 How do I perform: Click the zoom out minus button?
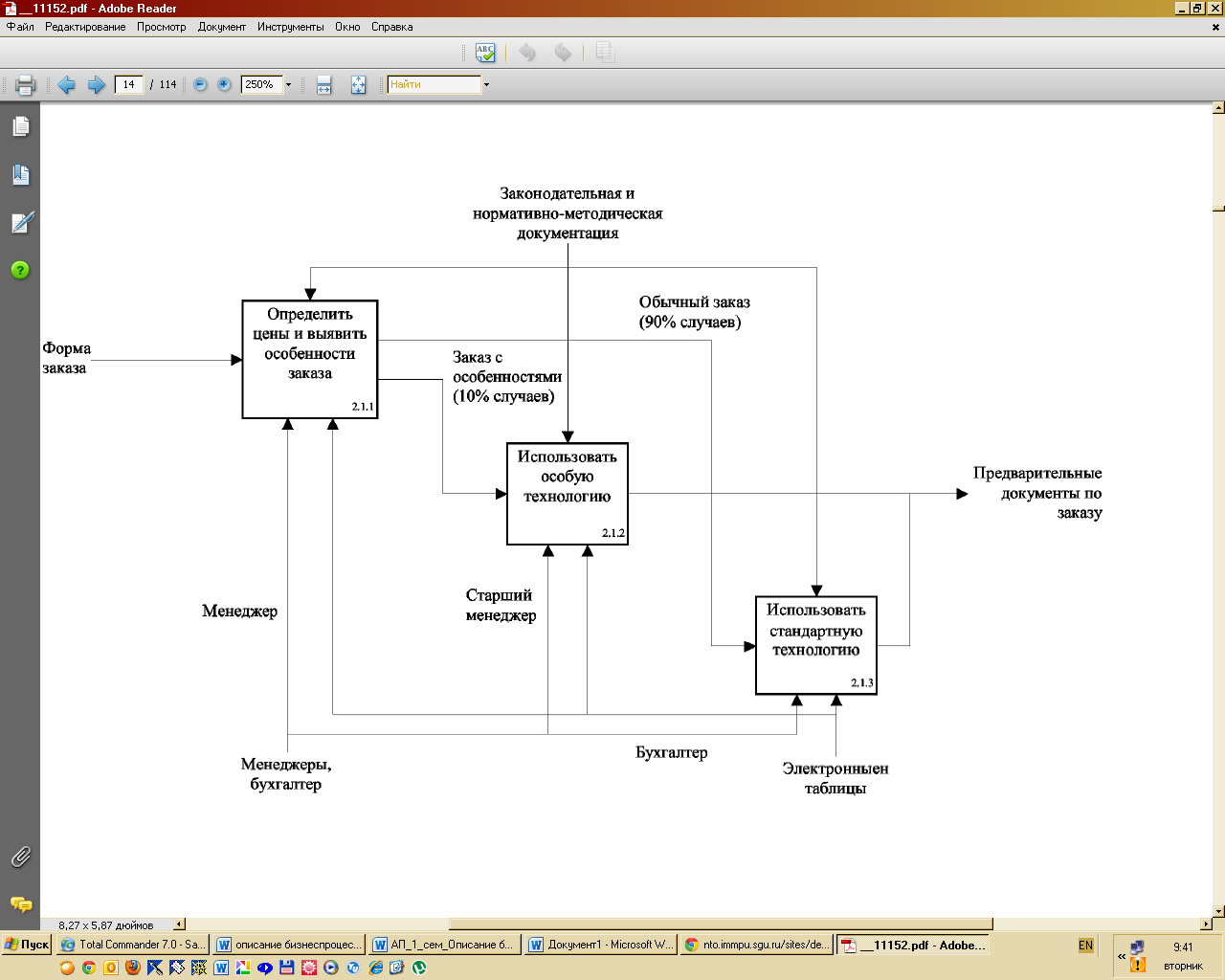point(200,84)
